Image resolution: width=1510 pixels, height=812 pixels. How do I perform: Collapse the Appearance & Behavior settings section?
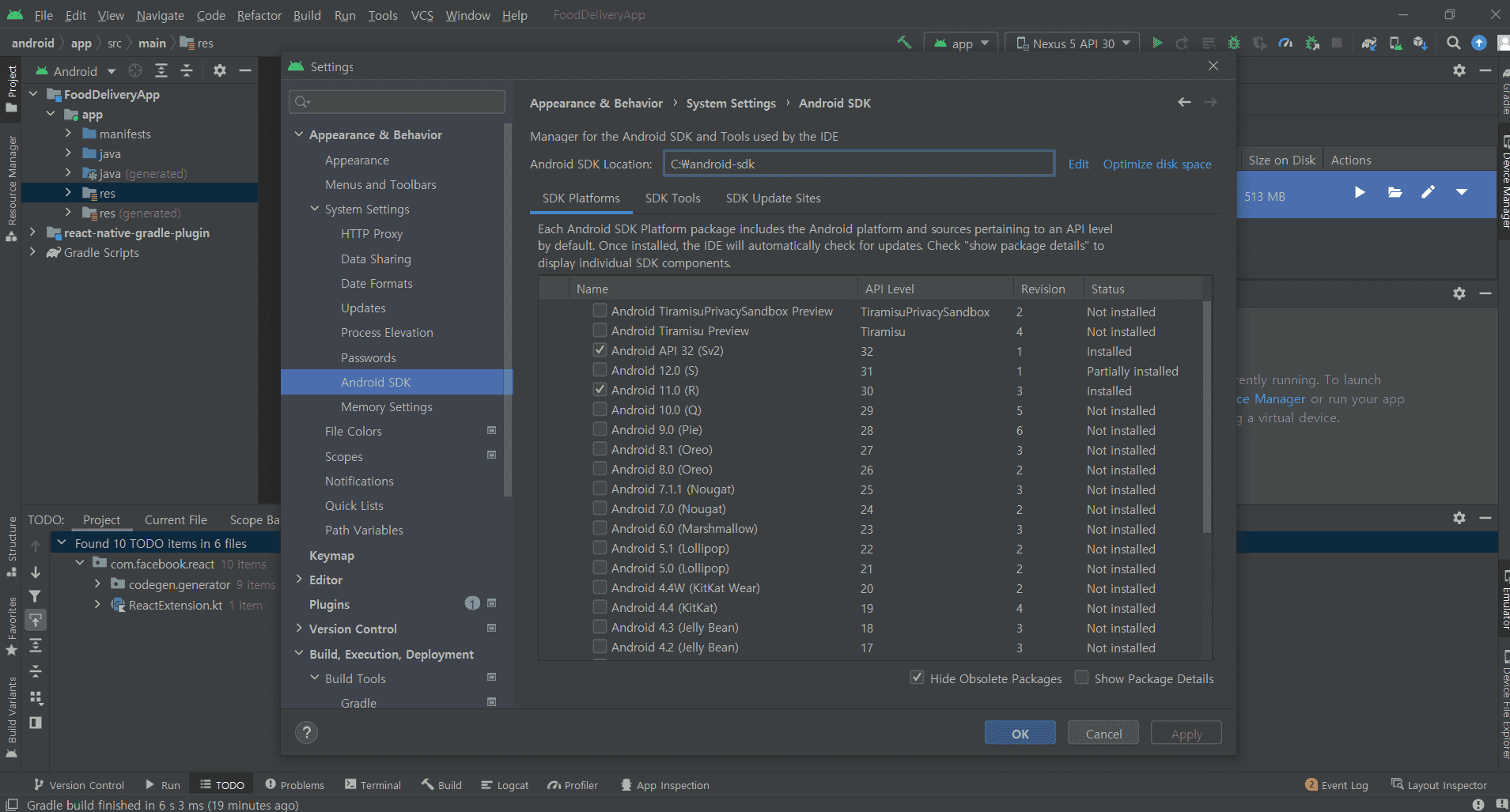(x=299, y=134)
